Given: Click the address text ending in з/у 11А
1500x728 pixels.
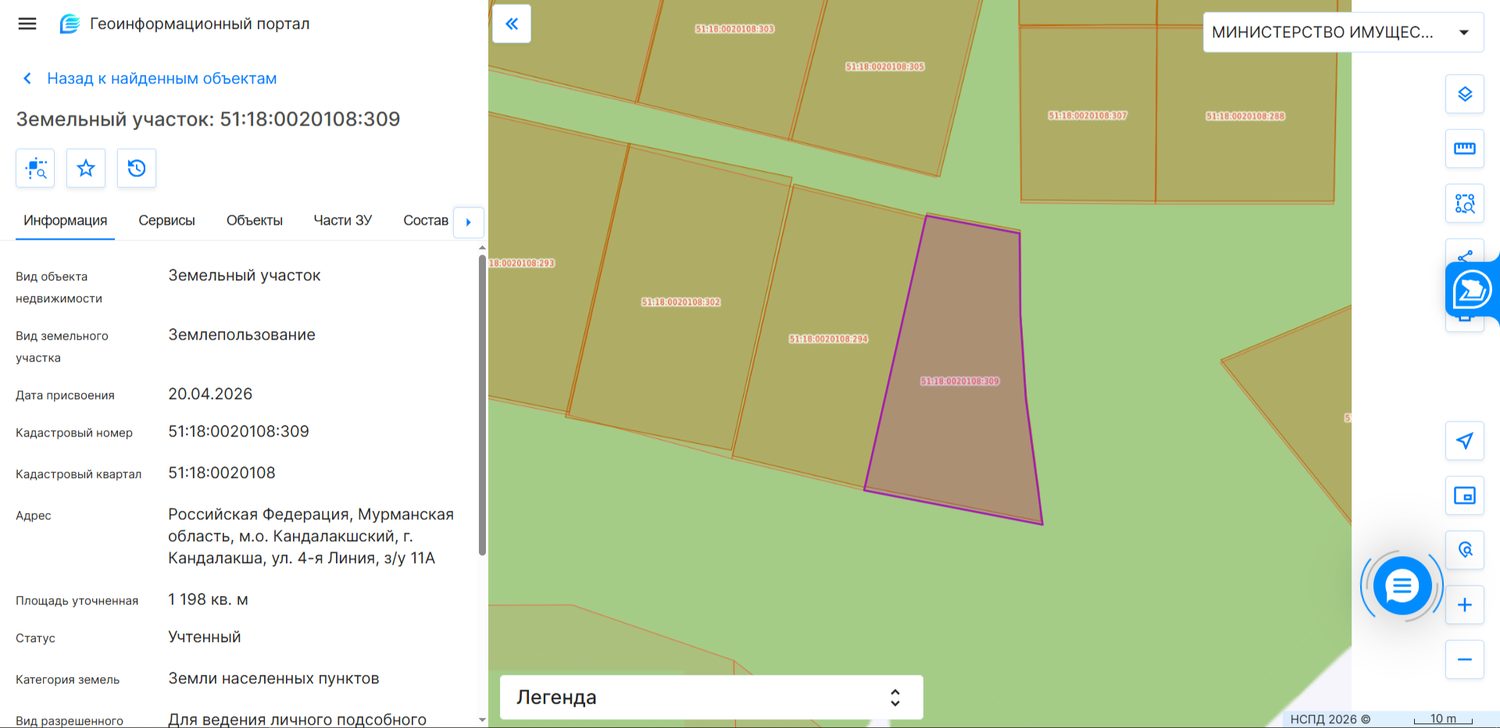Looking at the screenshot, I should (x=311, y=536).
